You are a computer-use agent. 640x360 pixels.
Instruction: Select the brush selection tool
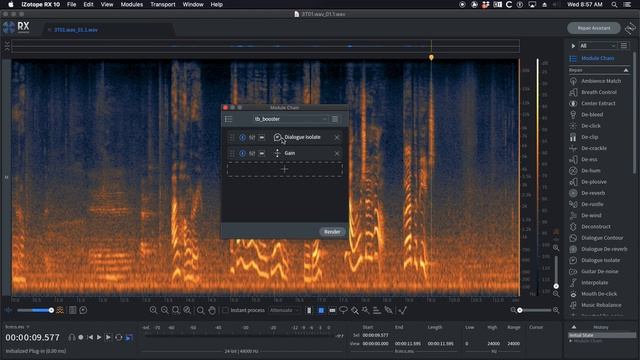(355, 311)
